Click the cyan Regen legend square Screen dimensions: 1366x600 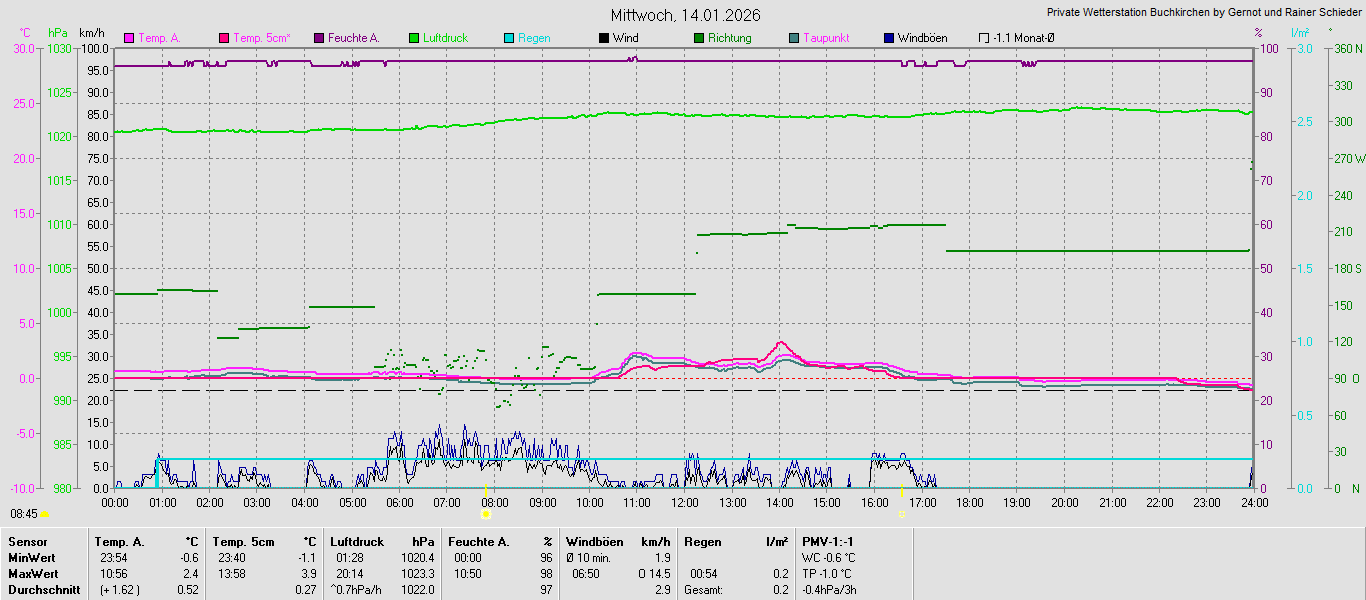508,38
